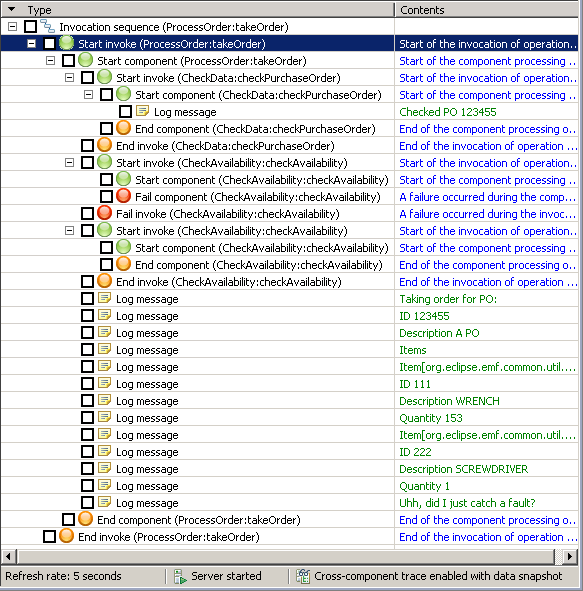The height and width of the screenshot is (591, 583).
Task: Click note icon of 'ID 123455' log message
Action: point(104,315)
